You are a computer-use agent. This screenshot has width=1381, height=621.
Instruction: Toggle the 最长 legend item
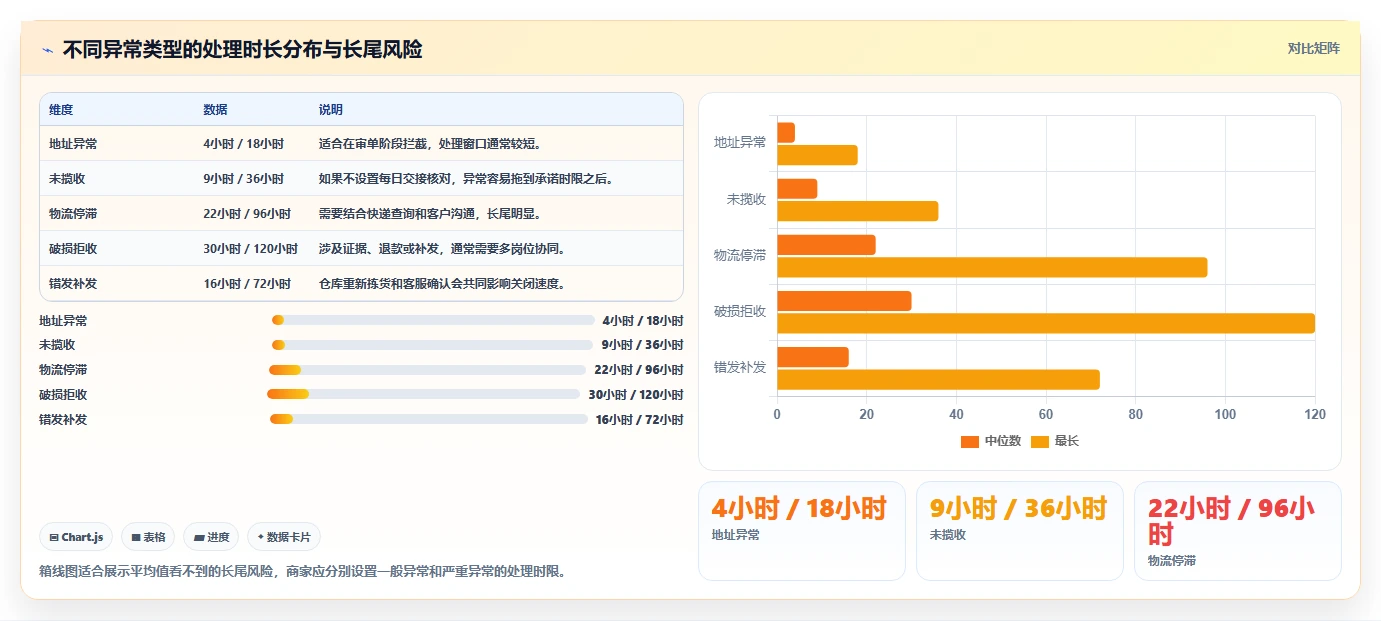tap(1055, 441)
